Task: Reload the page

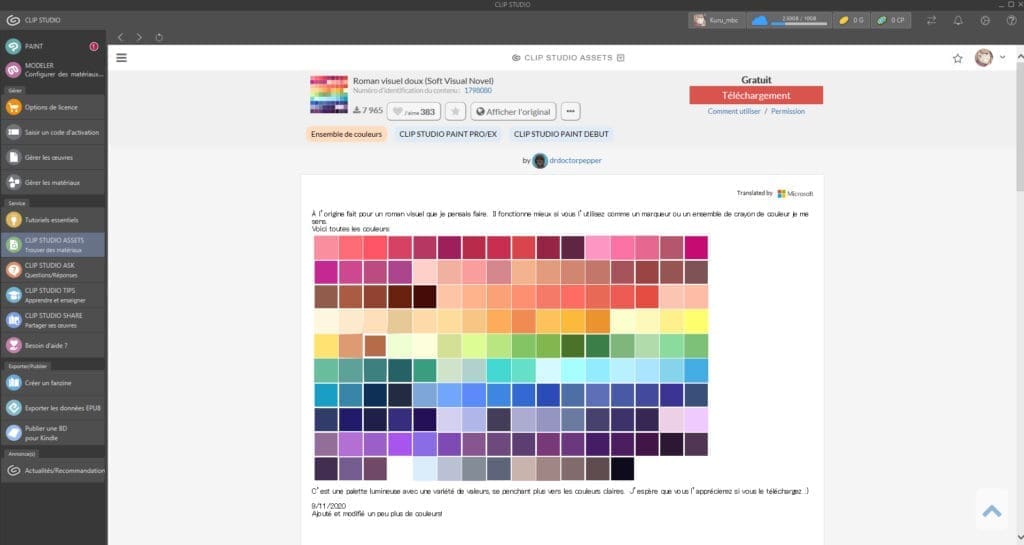Action: point(159,37)
